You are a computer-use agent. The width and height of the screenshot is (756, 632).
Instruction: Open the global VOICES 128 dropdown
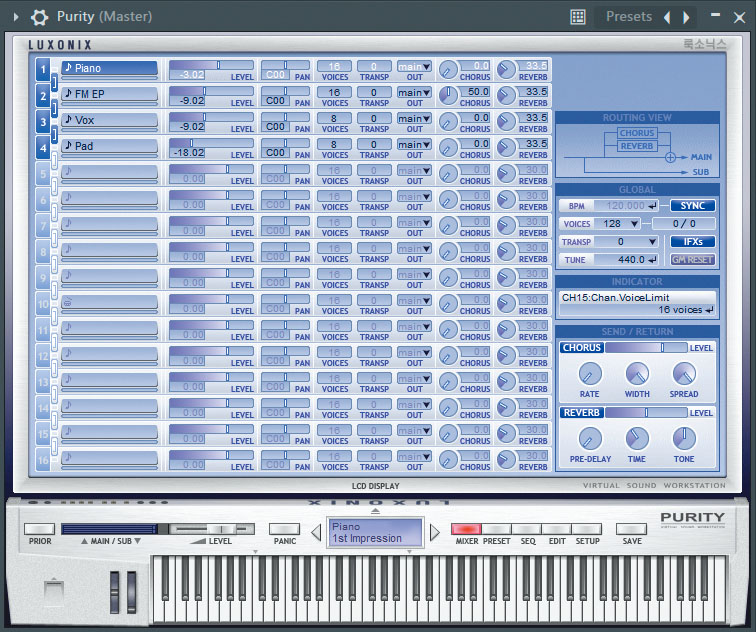[x=618, y=224]
